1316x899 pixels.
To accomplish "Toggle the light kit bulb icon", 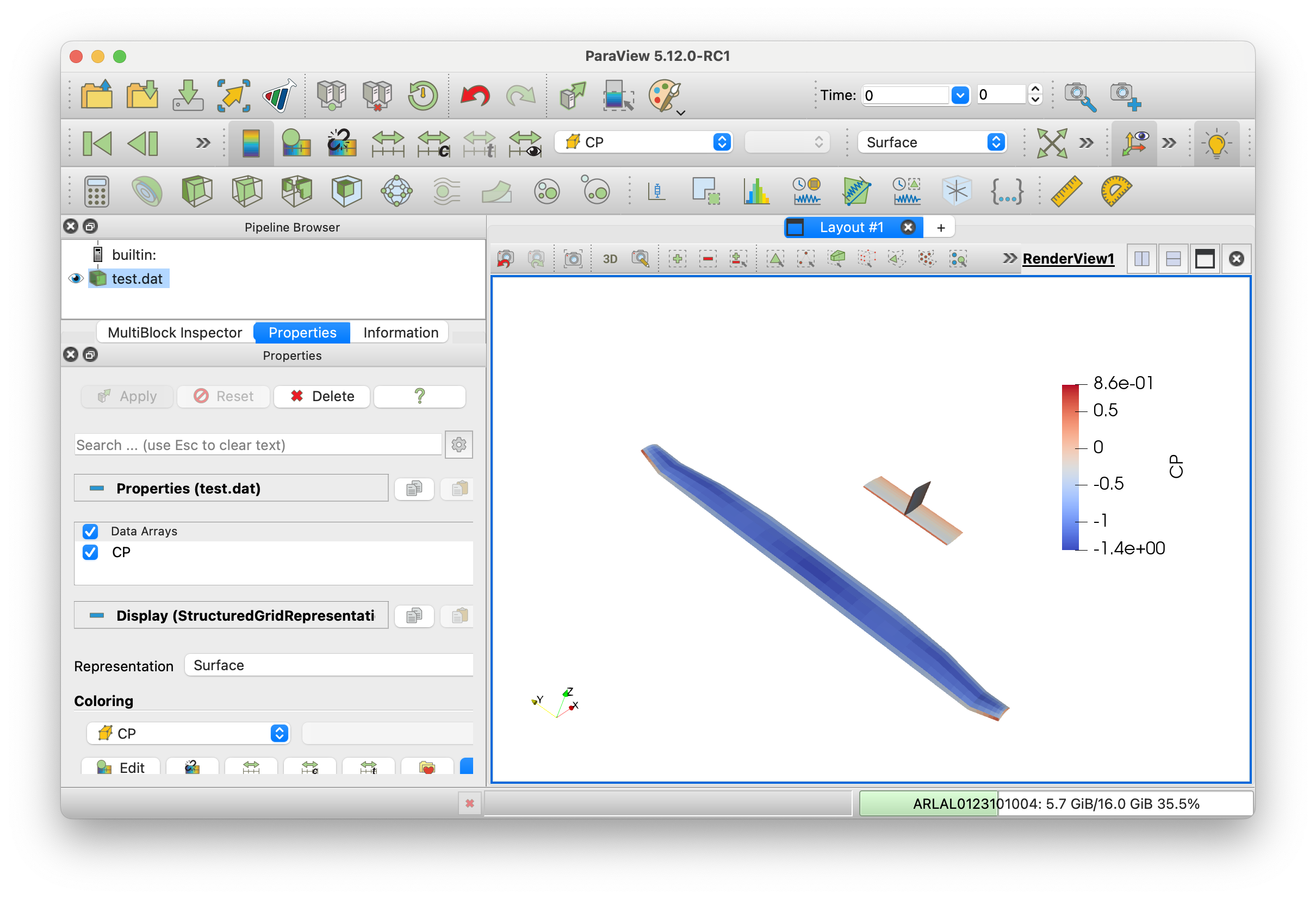I will click(x=1216, y=143).
